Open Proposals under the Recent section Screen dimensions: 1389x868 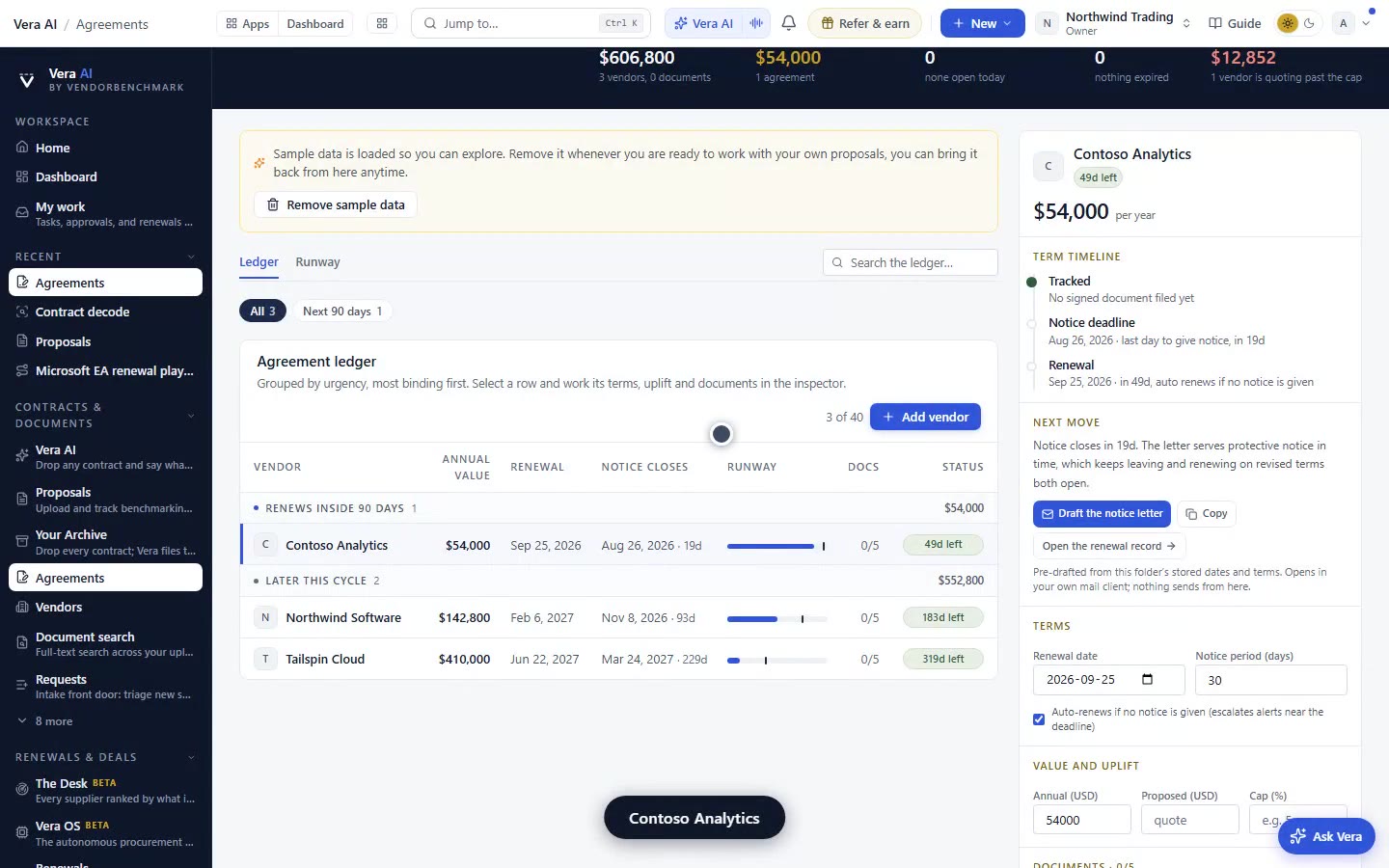tap(106, 341)
